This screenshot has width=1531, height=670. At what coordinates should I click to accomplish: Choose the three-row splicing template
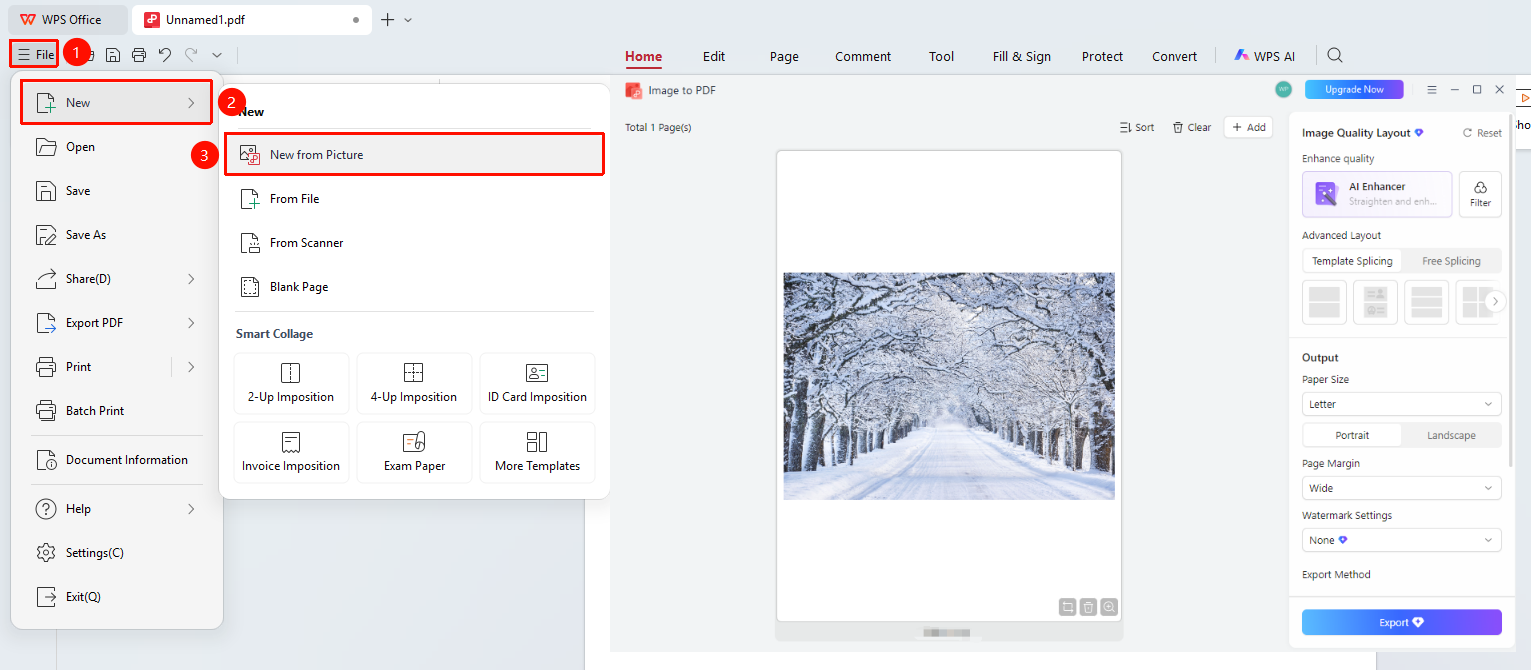click(1426, 302)
